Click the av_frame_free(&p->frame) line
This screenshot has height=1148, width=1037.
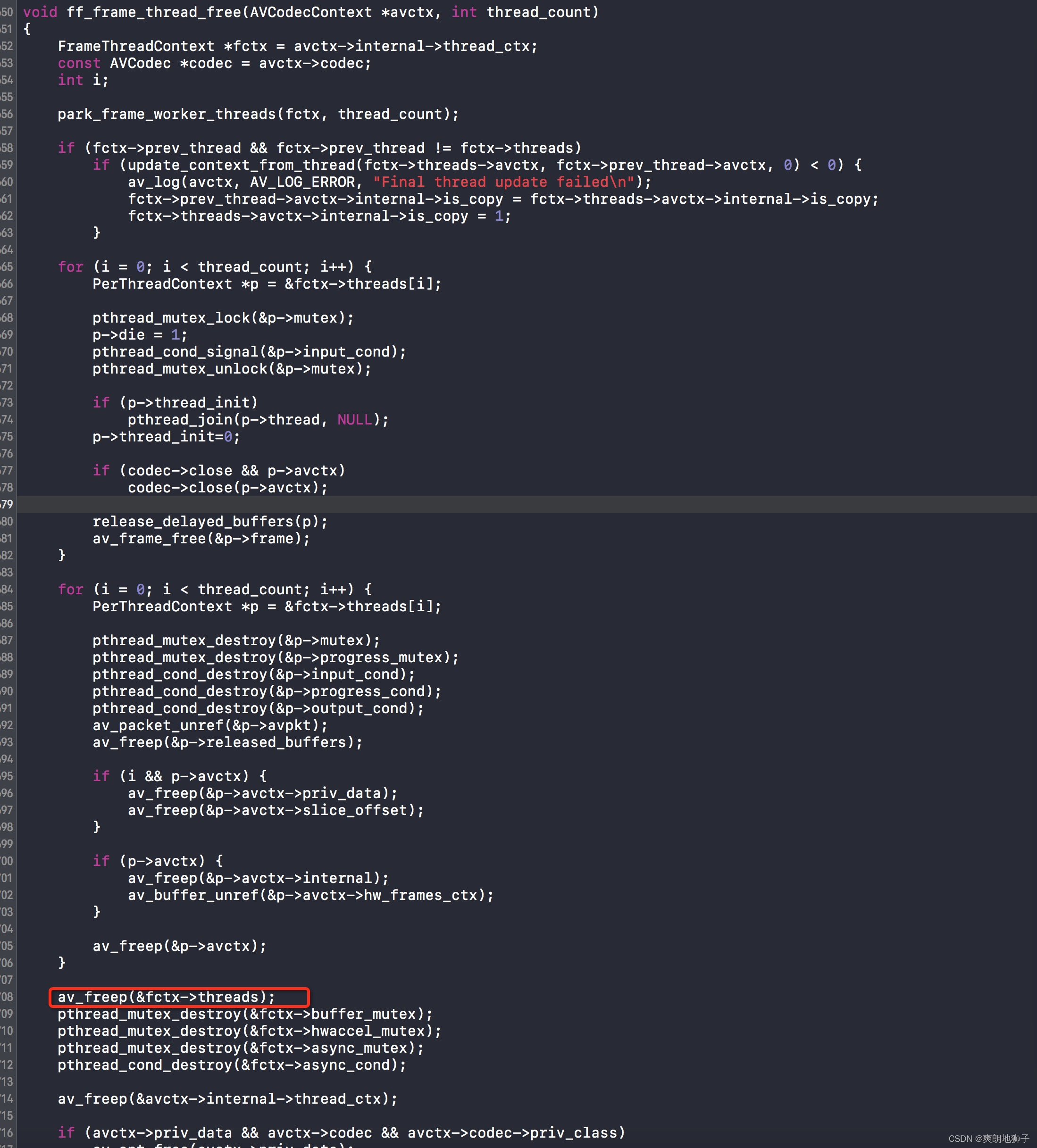pos(201,539)
